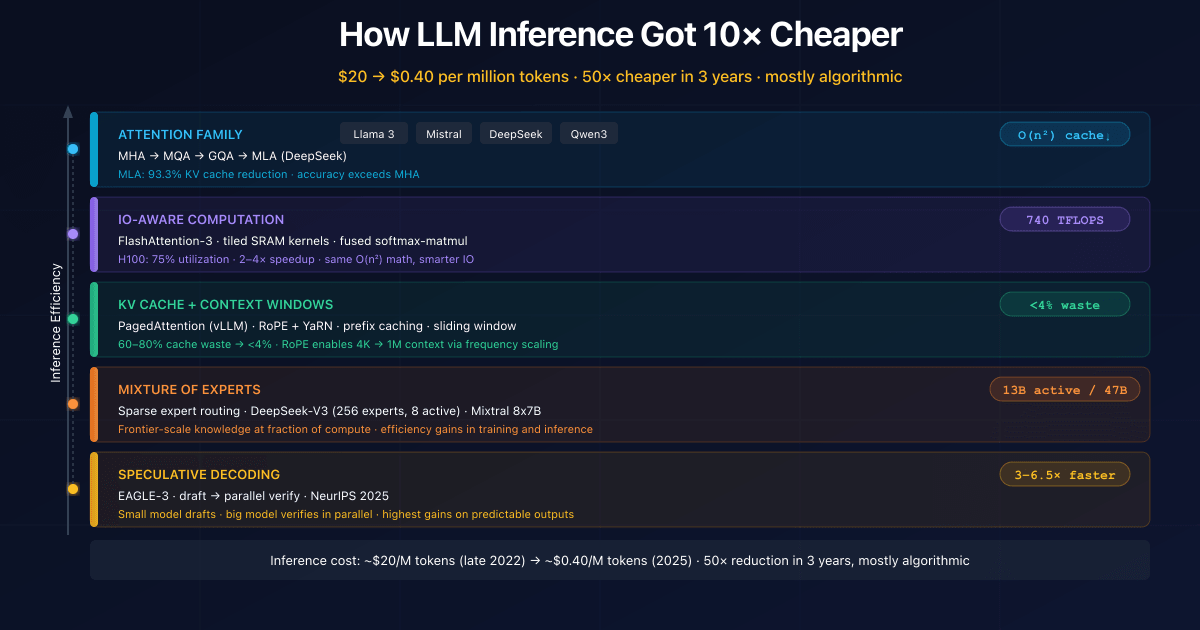Image resolution: width=1200 pixels, height=630 pixels.
Task: Click the Llama 3 tag
Action: pos(374,134)
